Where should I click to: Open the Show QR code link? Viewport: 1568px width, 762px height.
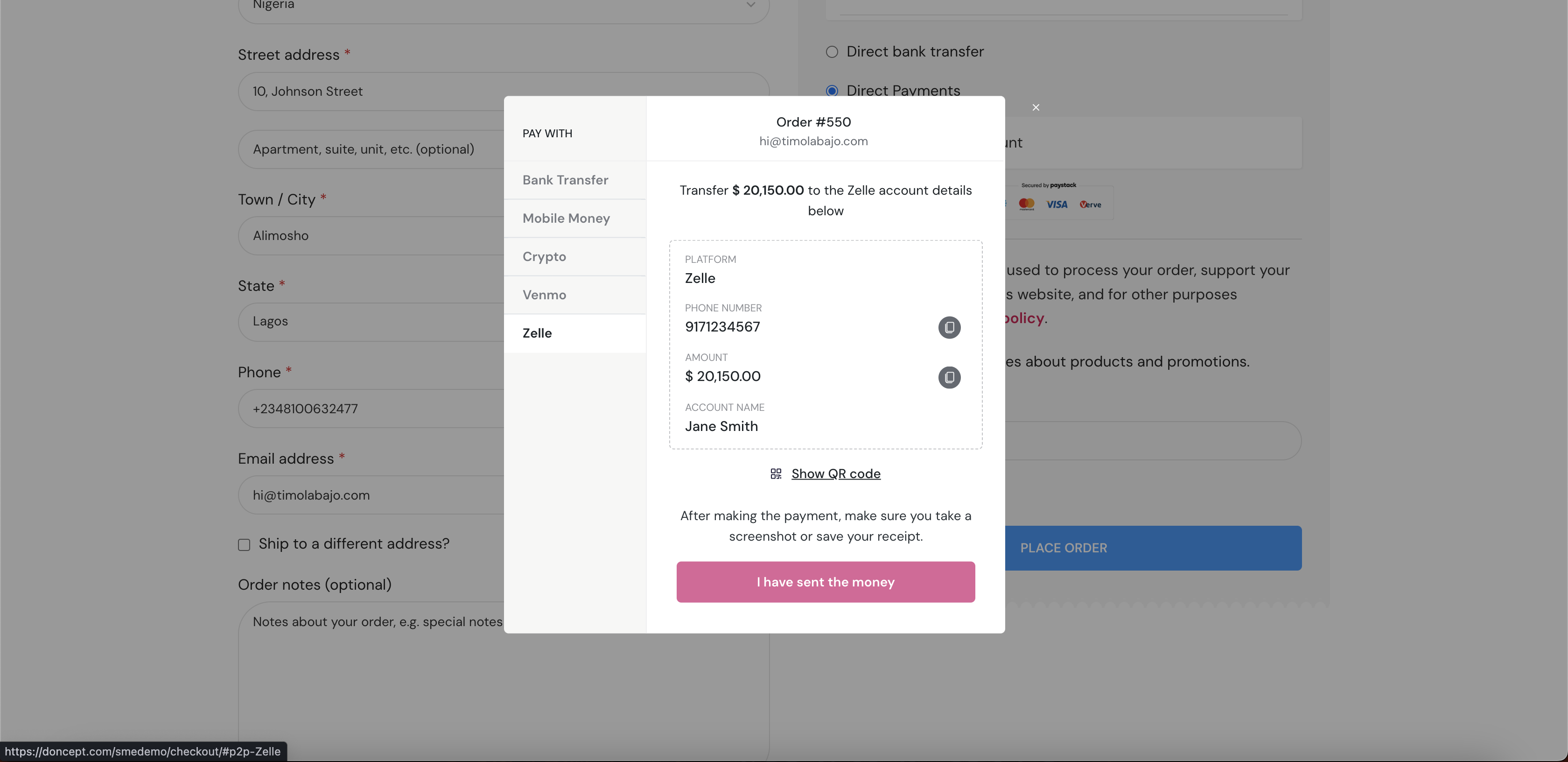point(835,473)
